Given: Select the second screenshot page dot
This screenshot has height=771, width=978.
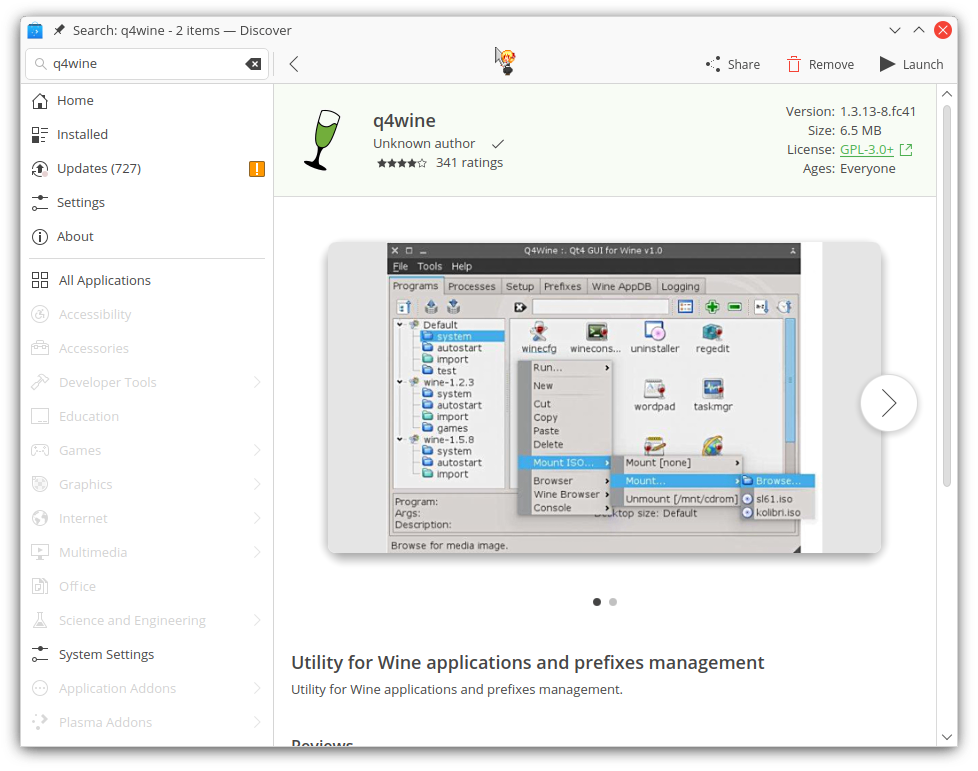Looking at the screenshot, I should click(613, 602).
